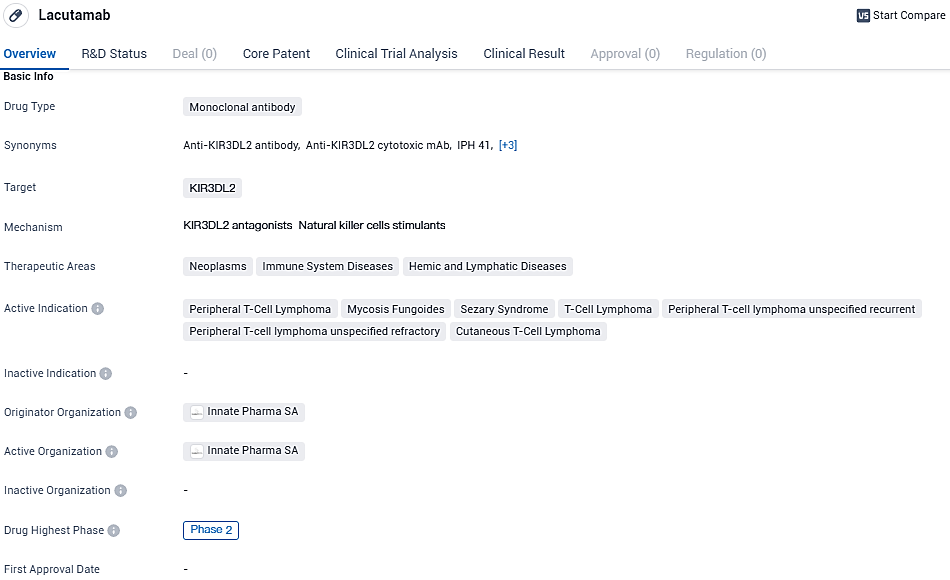Switch to the R&D Status tab
Image resolution: width=950 pixels, height=580 pixels.
pos(114,54)
